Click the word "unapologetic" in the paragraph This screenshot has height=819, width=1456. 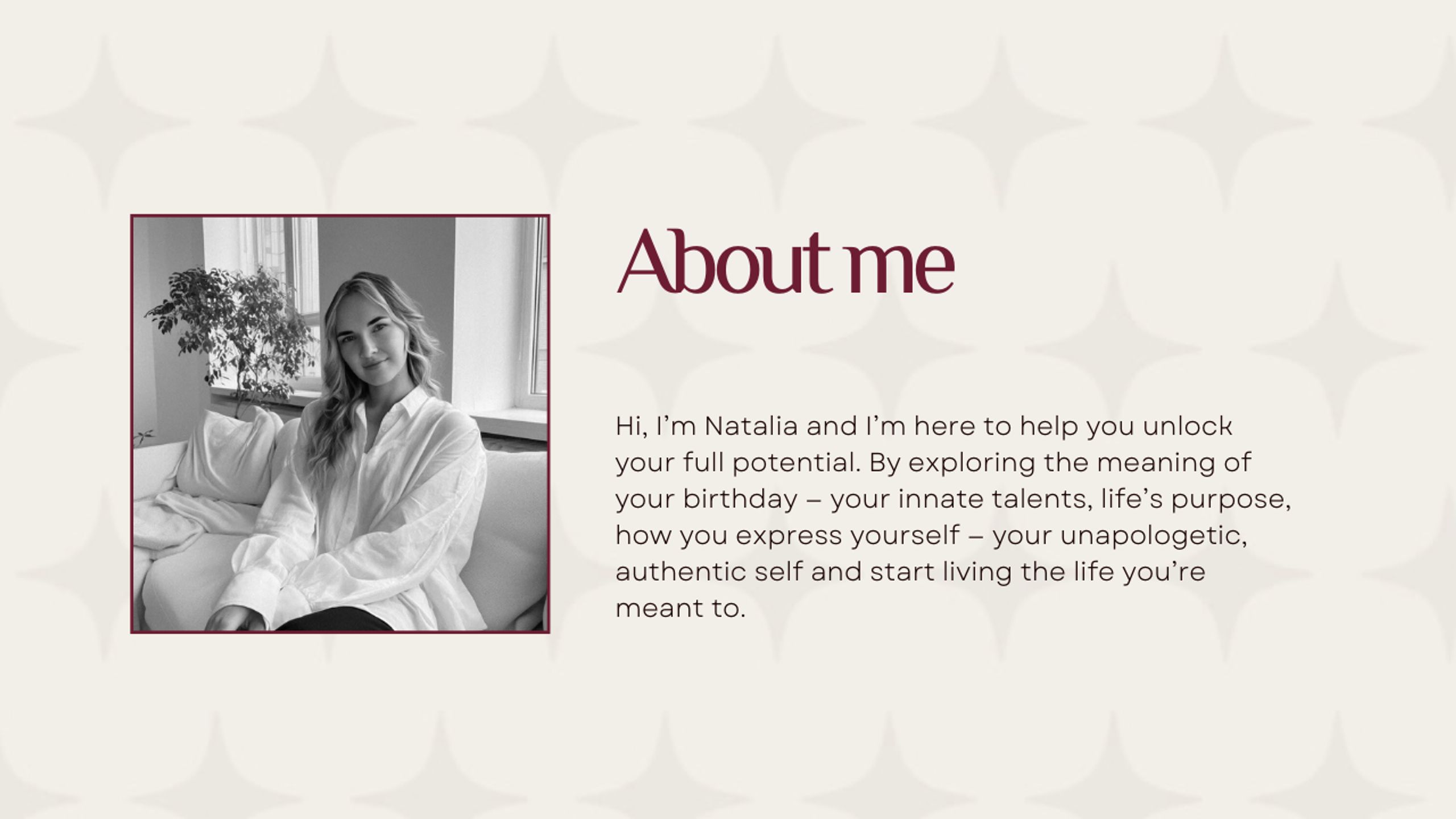1153,536
